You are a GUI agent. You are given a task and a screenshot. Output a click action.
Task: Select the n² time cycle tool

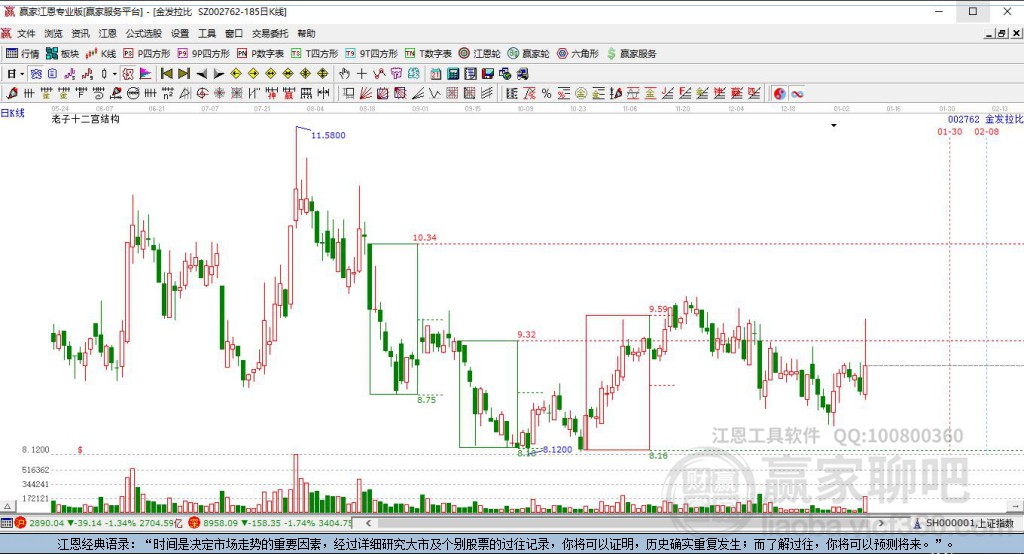click(x=168, y=93)
